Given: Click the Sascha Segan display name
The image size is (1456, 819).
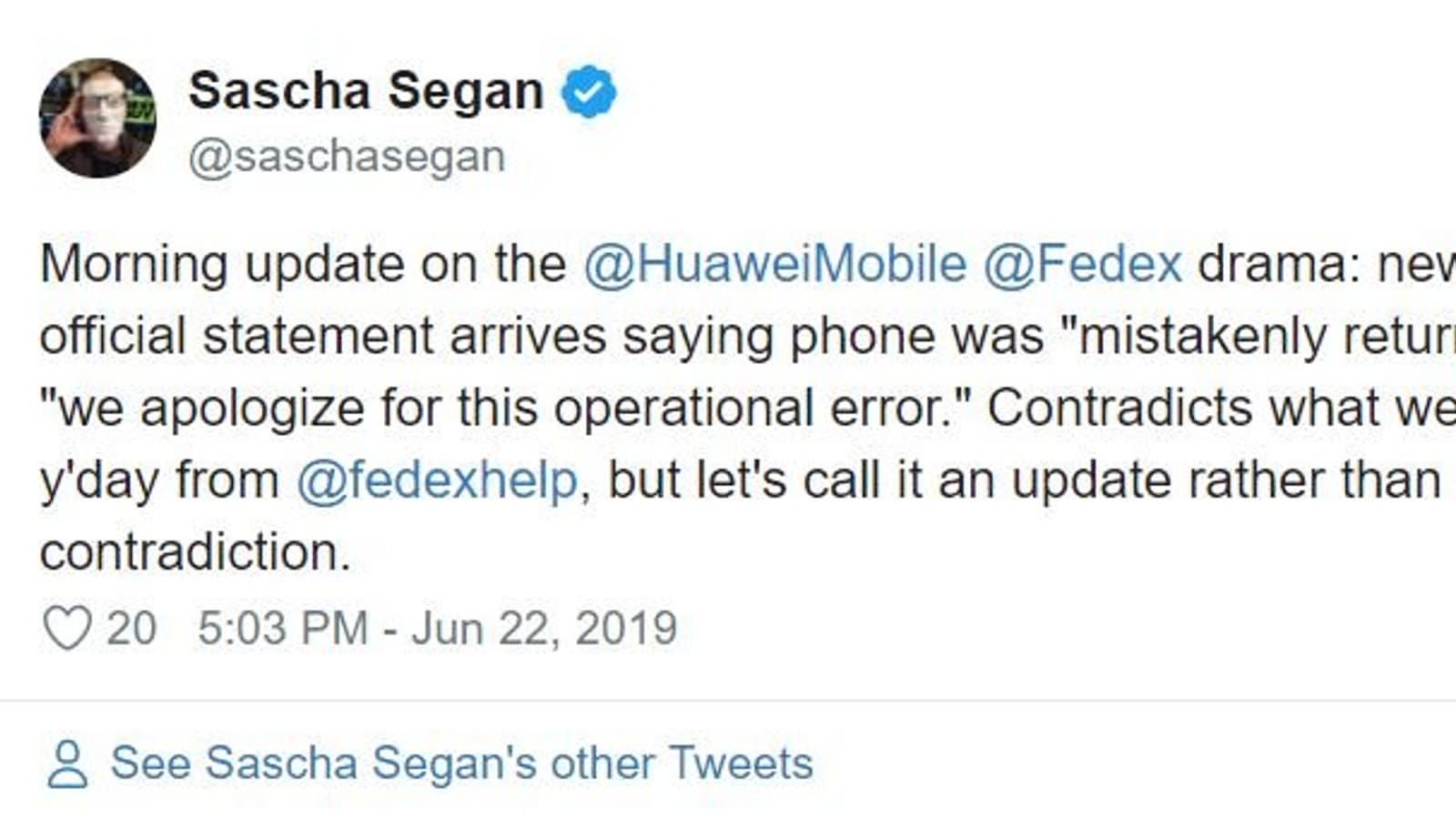Looking at the screenshot, I should point(366,91).
